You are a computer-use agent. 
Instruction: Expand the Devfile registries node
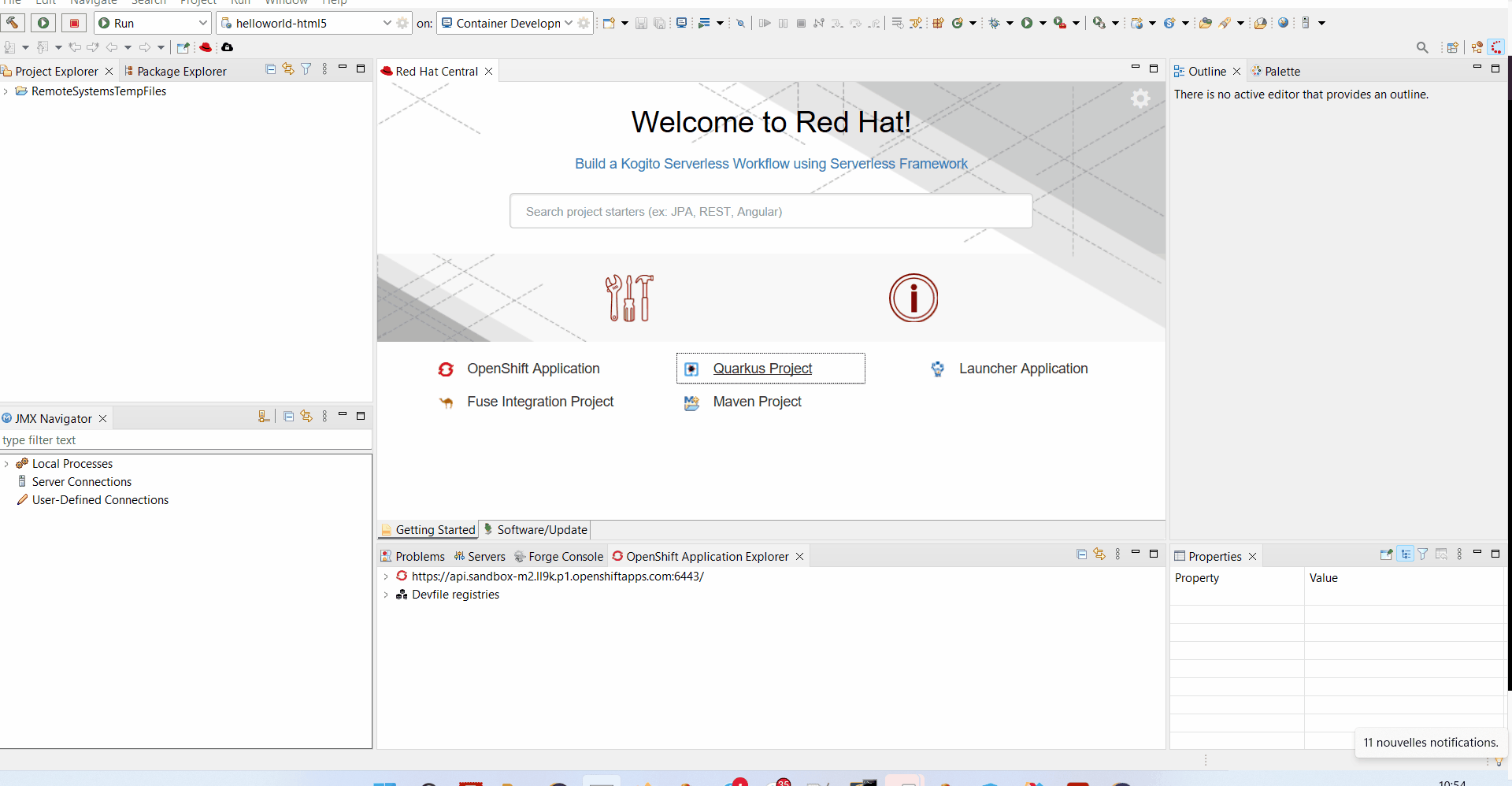(x=386, y=595)
